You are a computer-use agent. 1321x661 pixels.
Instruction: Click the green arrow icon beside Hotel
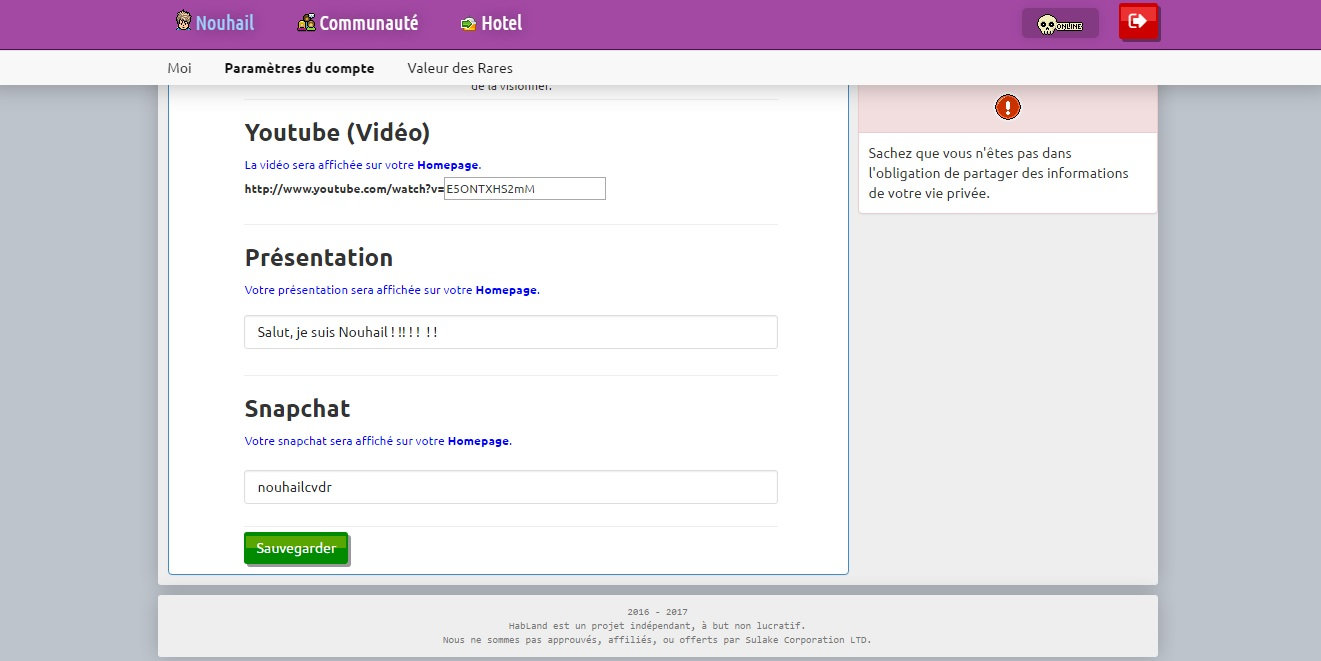(x=466, y=23)
